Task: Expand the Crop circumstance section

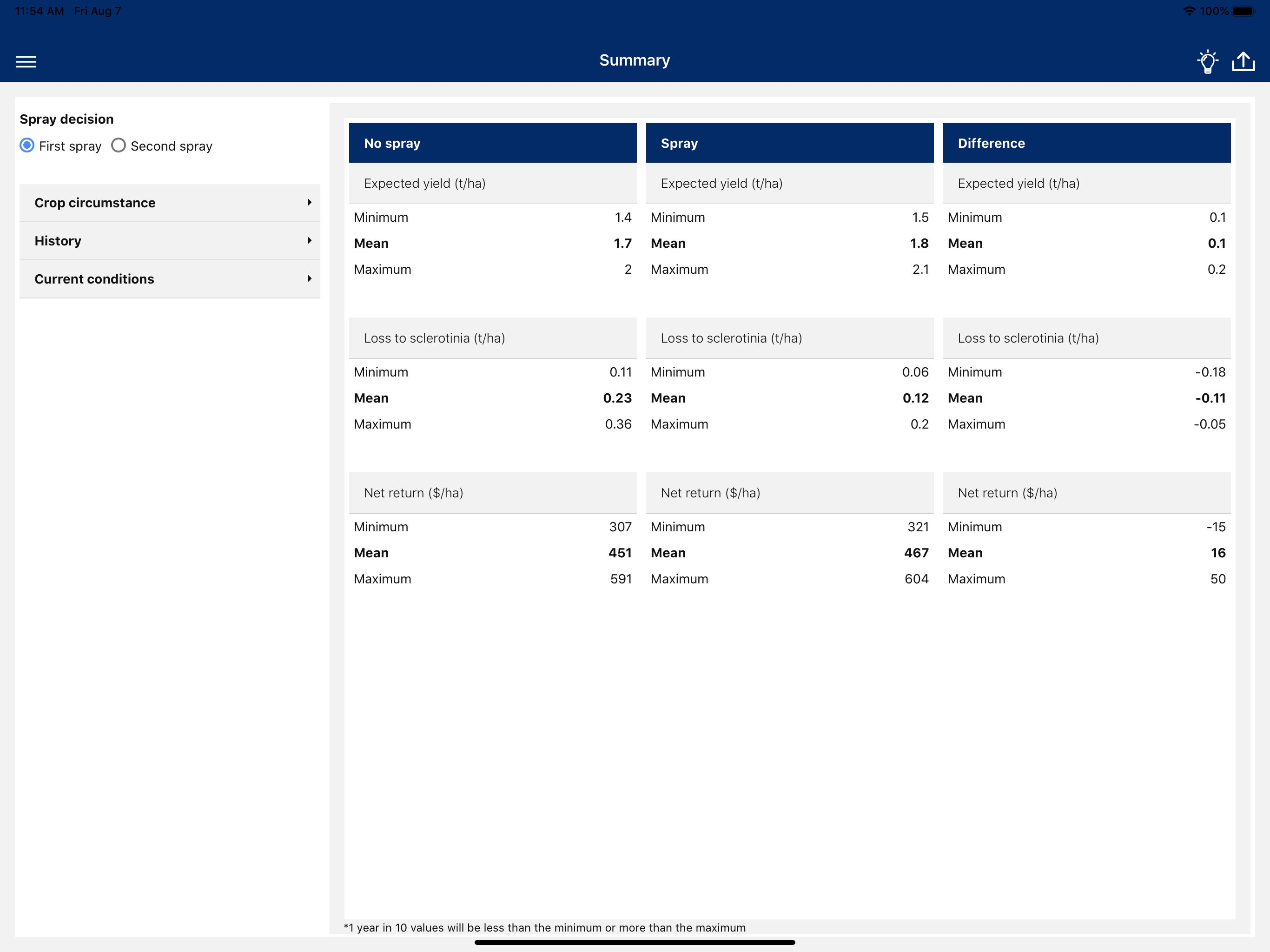Action: tap(95, 203)
